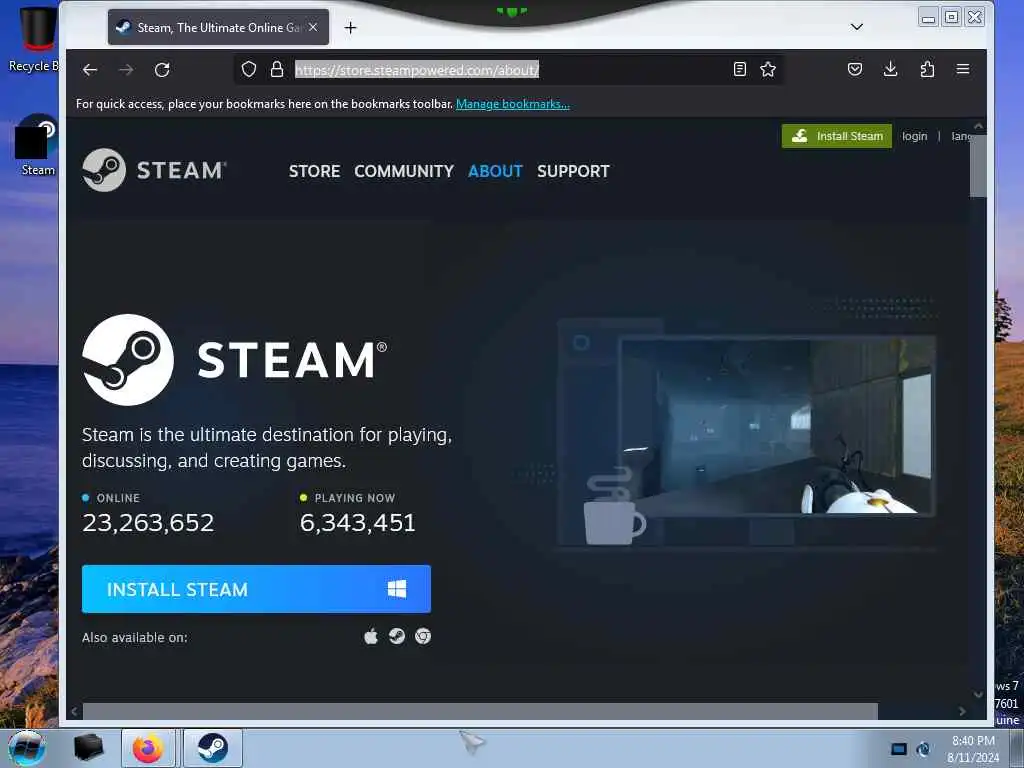Click the scroll right arrow at bottom
The height and width of the screenshot is (768, 1024).
962,711
